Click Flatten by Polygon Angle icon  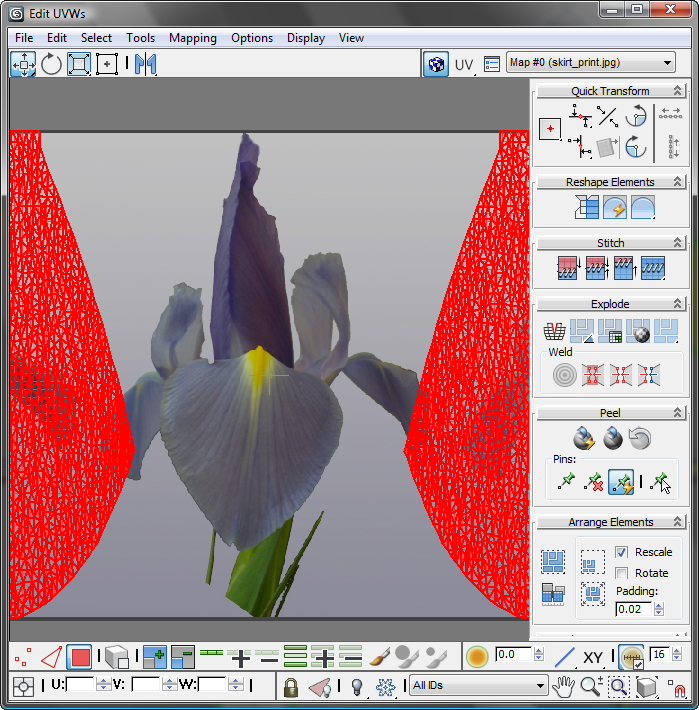(582, 331)
